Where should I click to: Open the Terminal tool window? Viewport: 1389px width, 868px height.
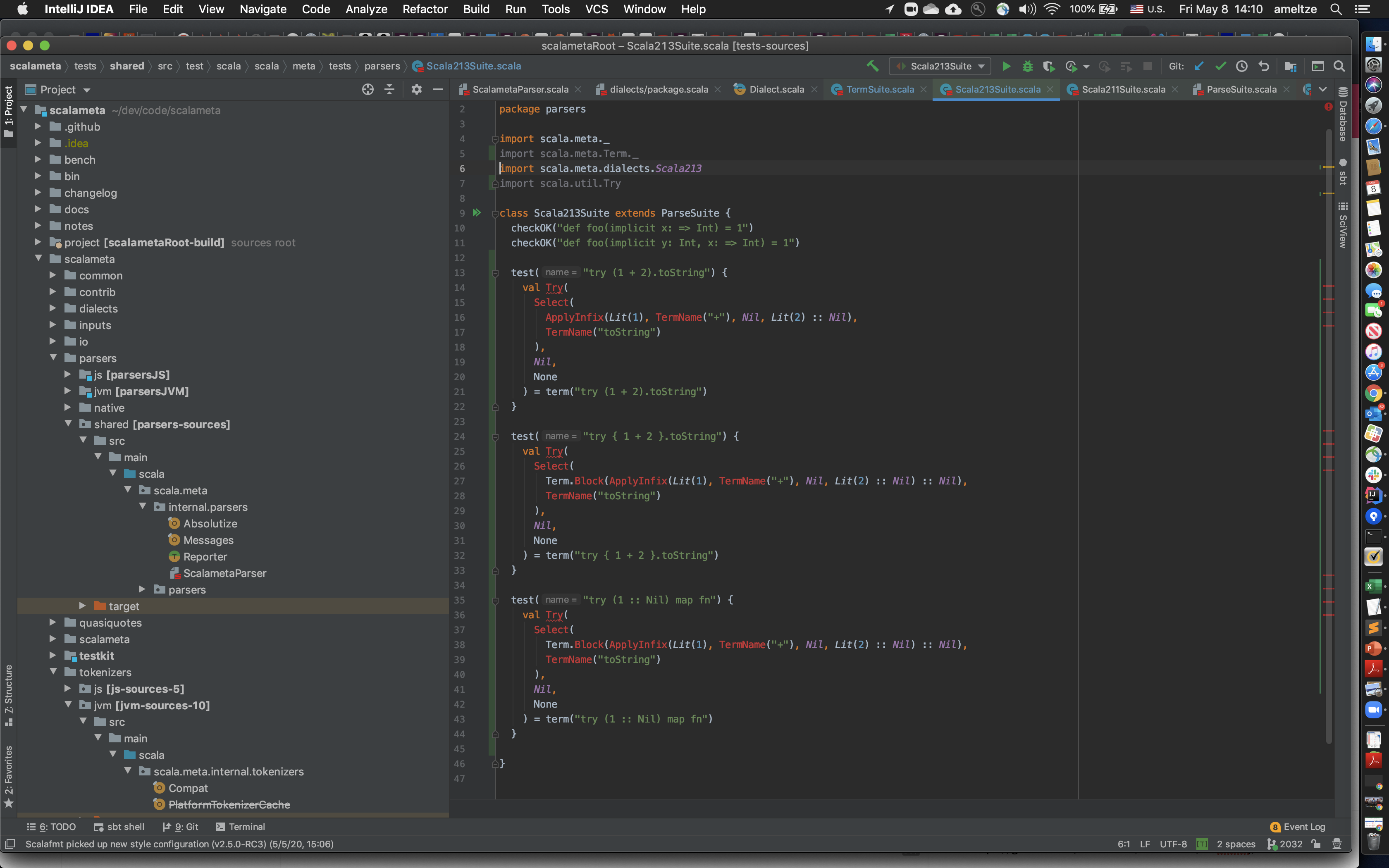click(240, 827)
